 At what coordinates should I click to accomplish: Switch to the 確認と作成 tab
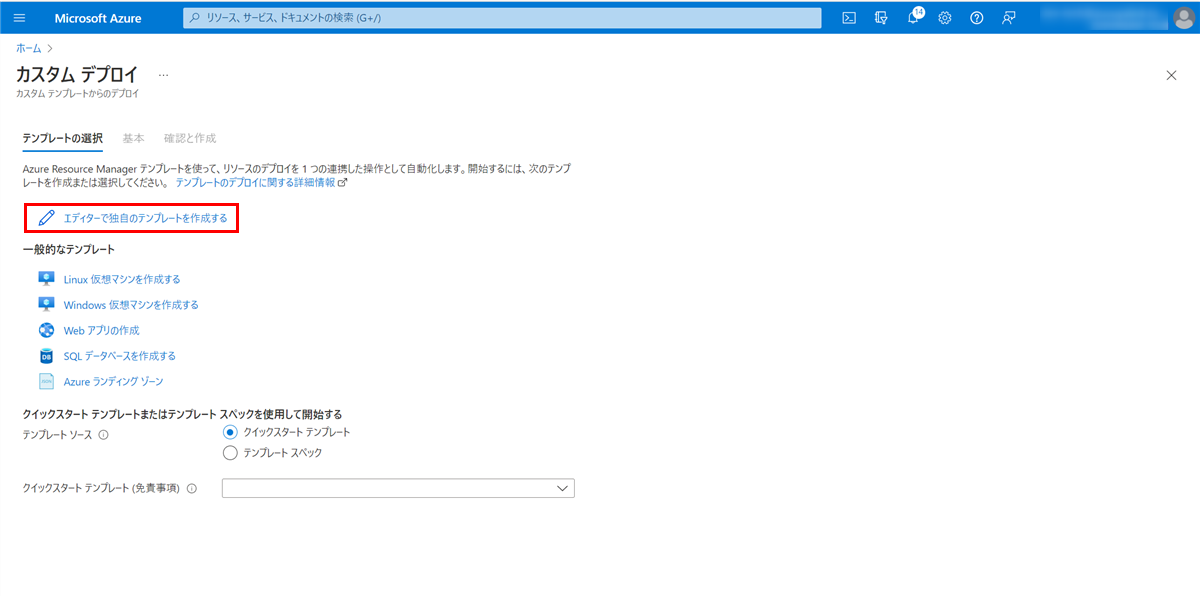pos(190,138)
